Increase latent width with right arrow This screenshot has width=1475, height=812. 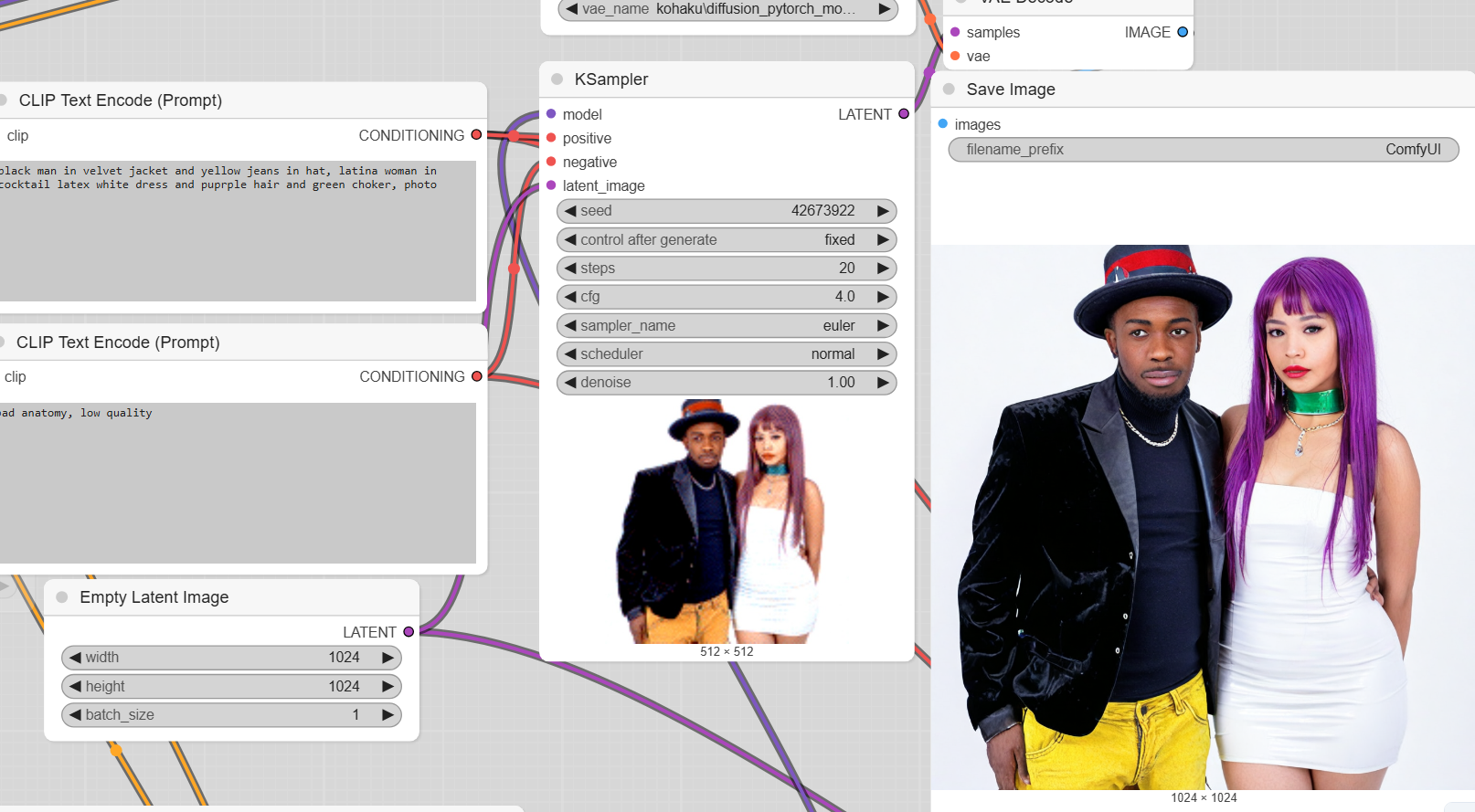pyautogui.click(x=387, y=658)
